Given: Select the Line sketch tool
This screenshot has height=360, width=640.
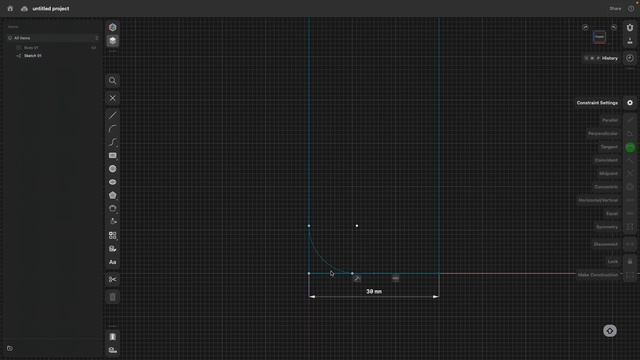Looking at the screenshot, I should click(113, 116).
